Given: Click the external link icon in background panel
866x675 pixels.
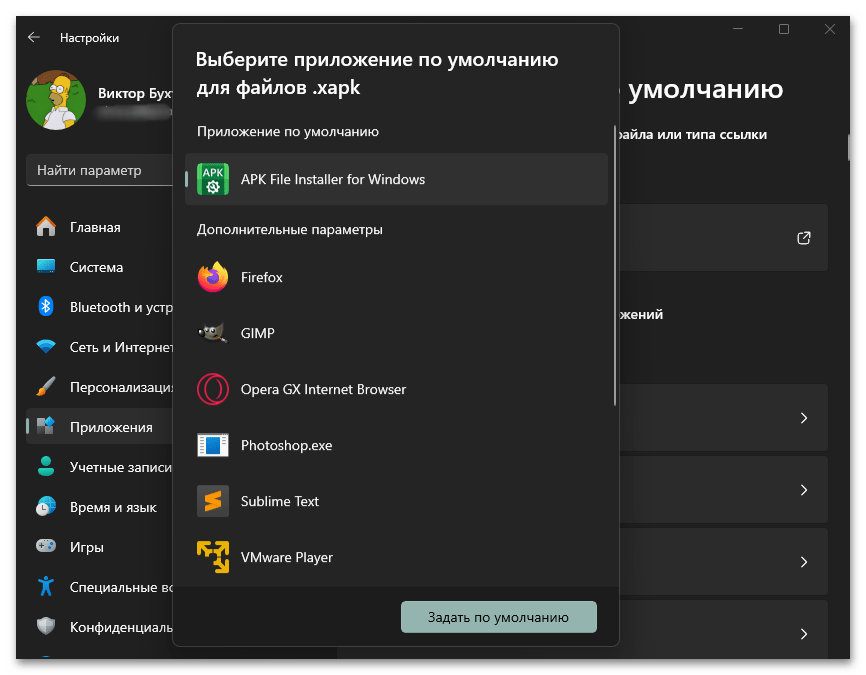Looking at the screenshot, I should tap(804, 238).
